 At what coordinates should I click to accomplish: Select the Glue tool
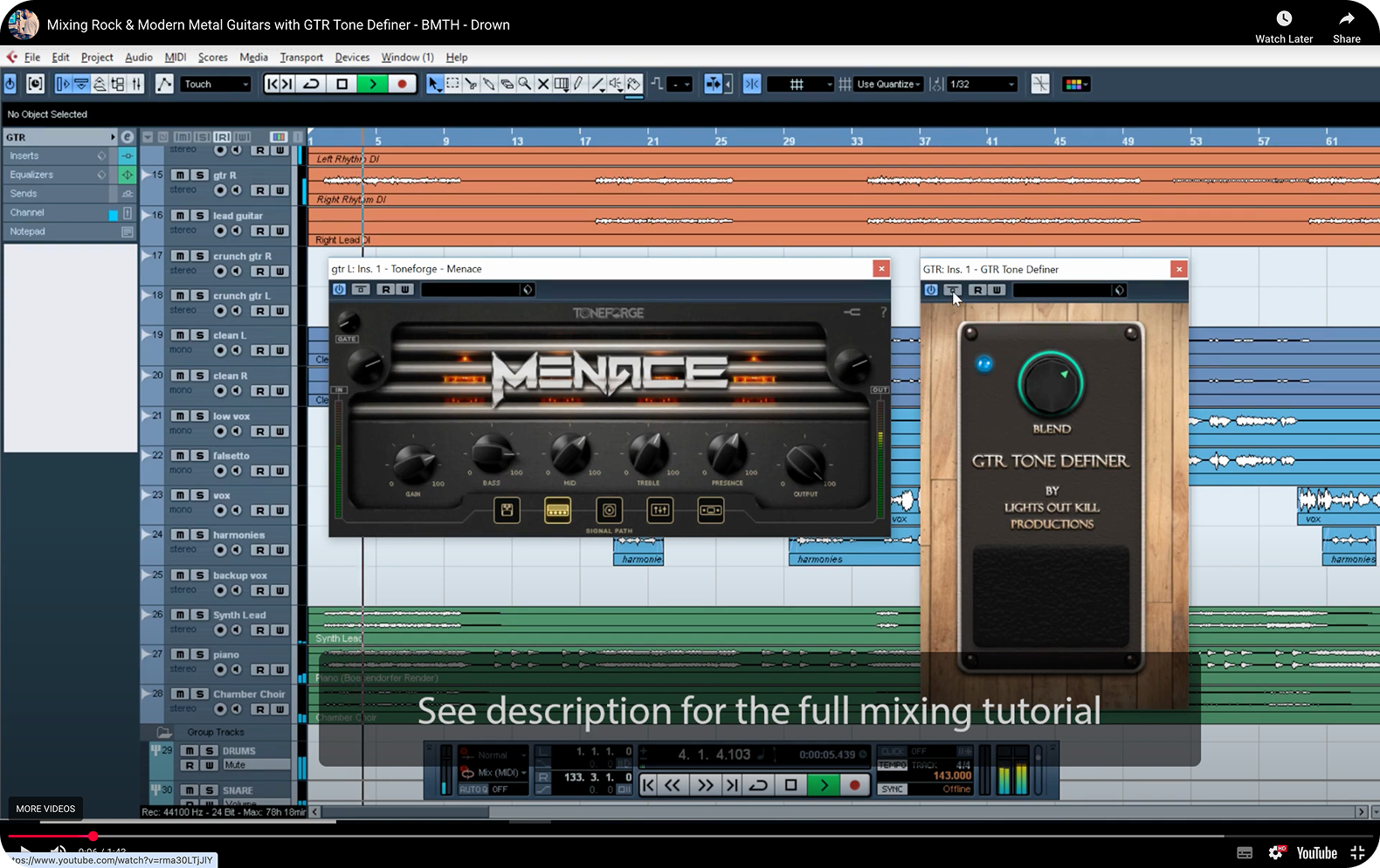point(489,84)
